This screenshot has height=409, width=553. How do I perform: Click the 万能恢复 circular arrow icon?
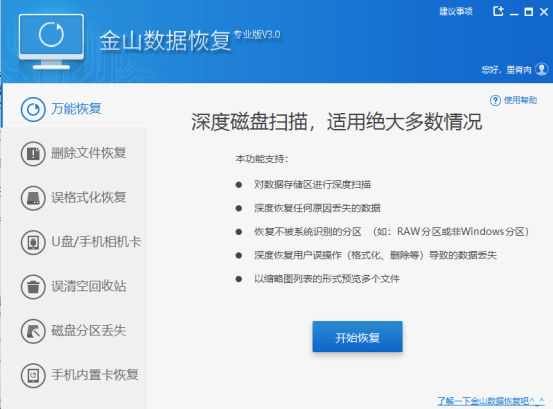tap(33, 109)
